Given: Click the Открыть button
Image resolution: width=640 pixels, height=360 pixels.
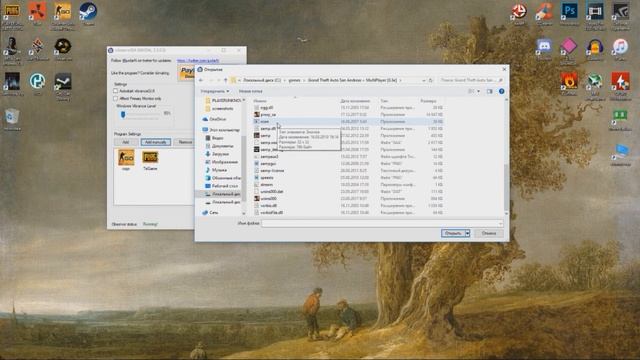Looking at the screenshot, I should [453, 233].
